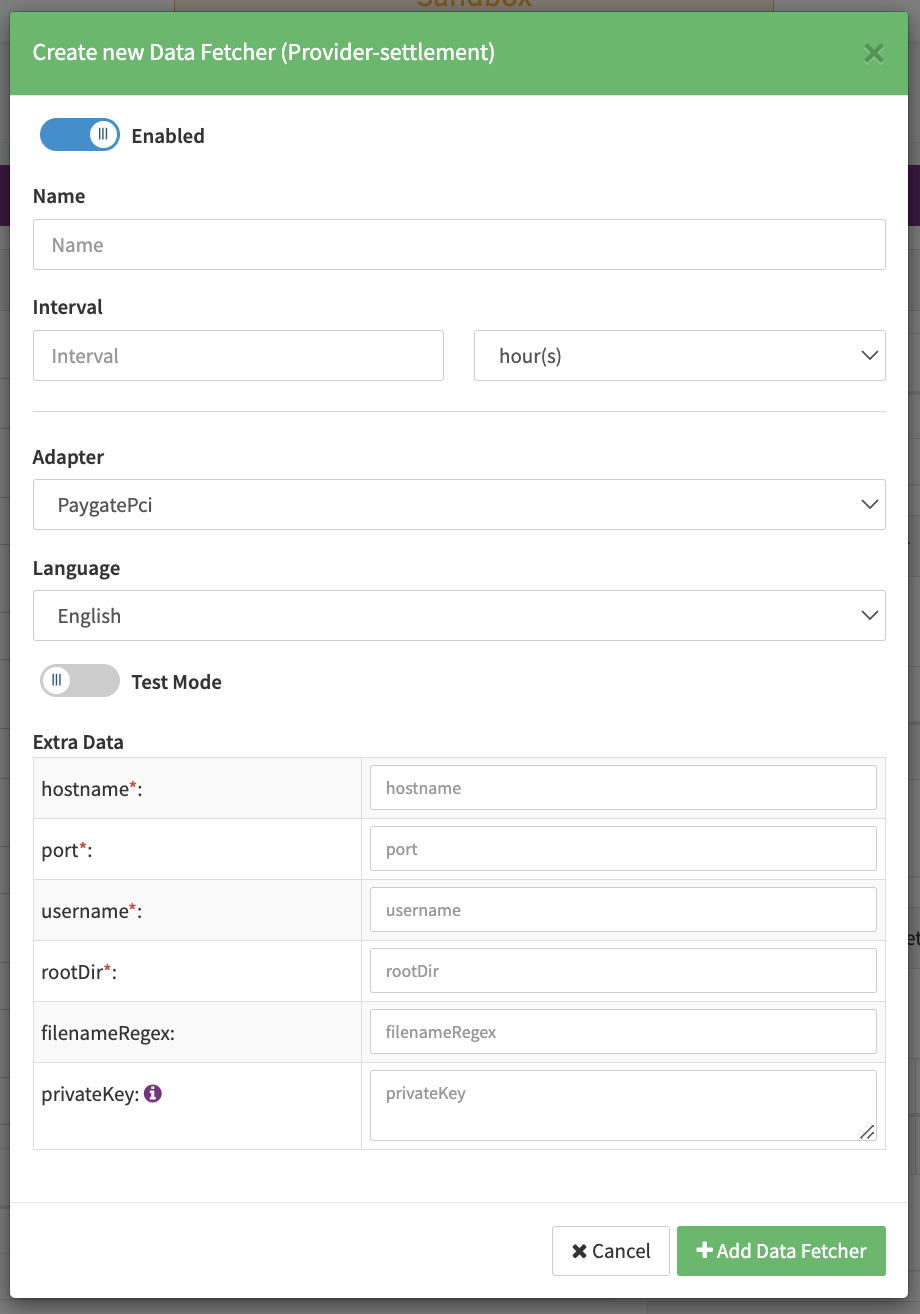Select the hostname text field
Image resolution: width=920 pixels, height=1314 pixels.
623,788
